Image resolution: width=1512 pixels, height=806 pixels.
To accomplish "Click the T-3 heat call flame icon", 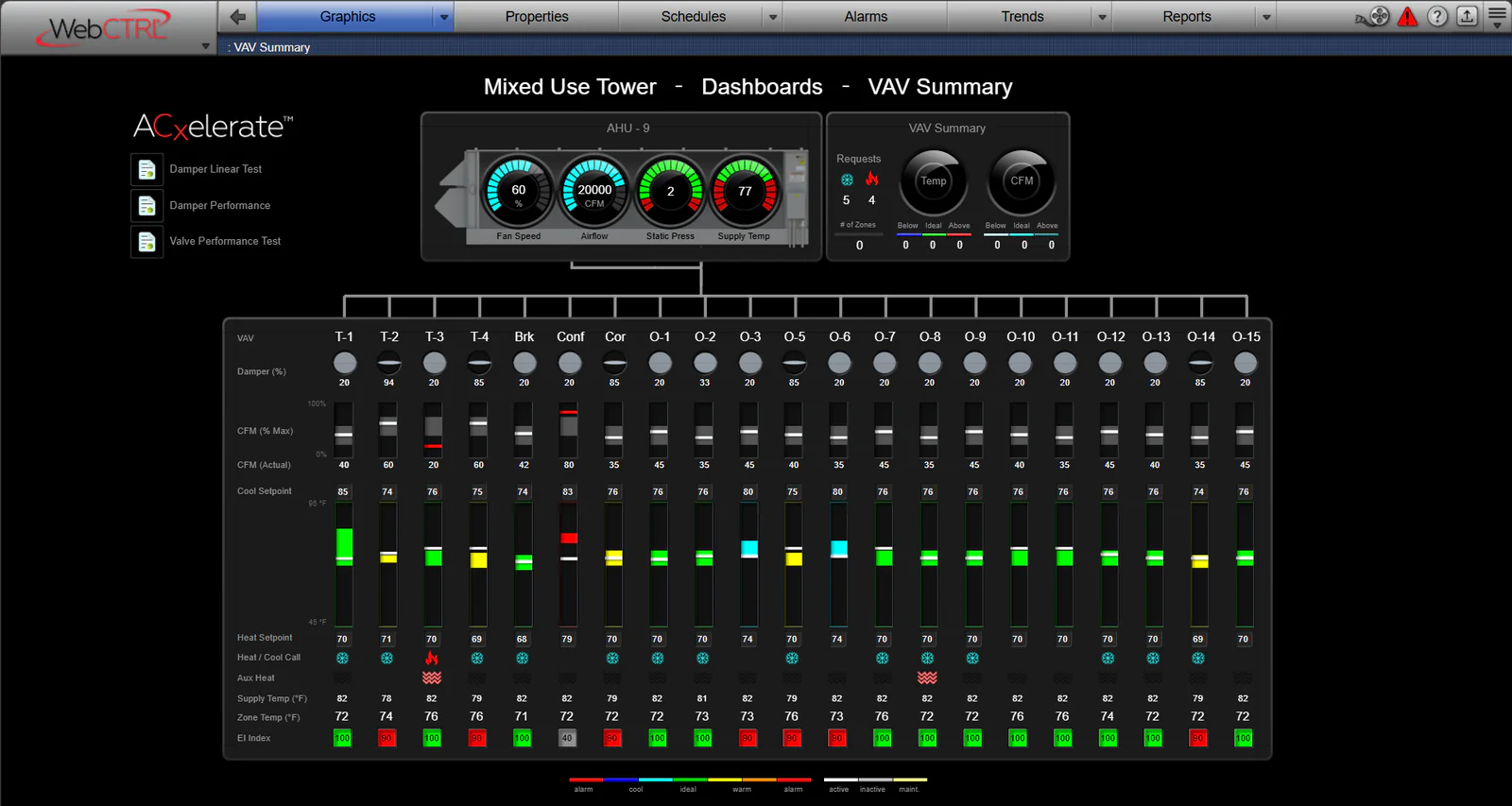I will (x=432, y=658).
